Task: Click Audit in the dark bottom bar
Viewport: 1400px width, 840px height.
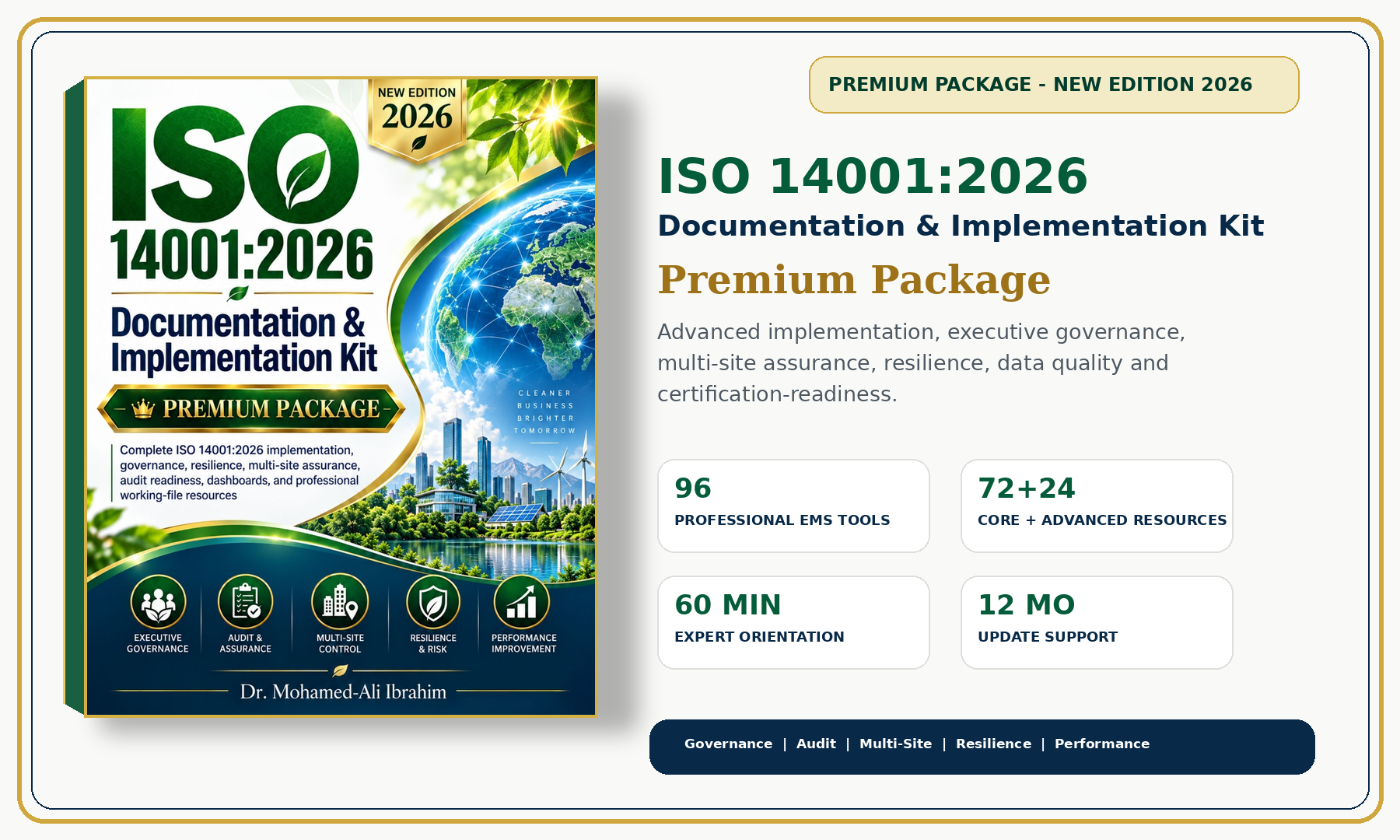Action: [816, 744]
